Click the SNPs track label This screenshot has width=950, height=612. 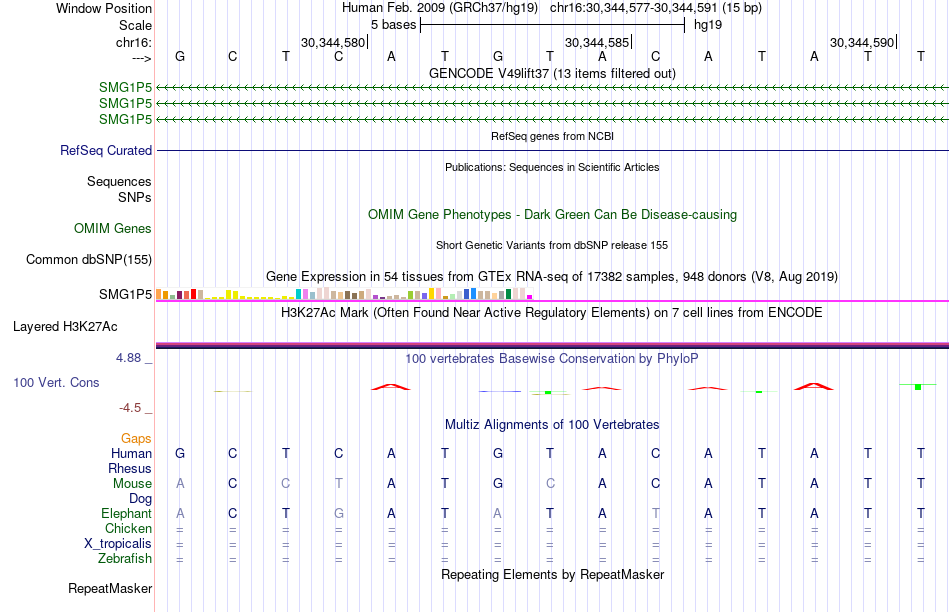135,197
